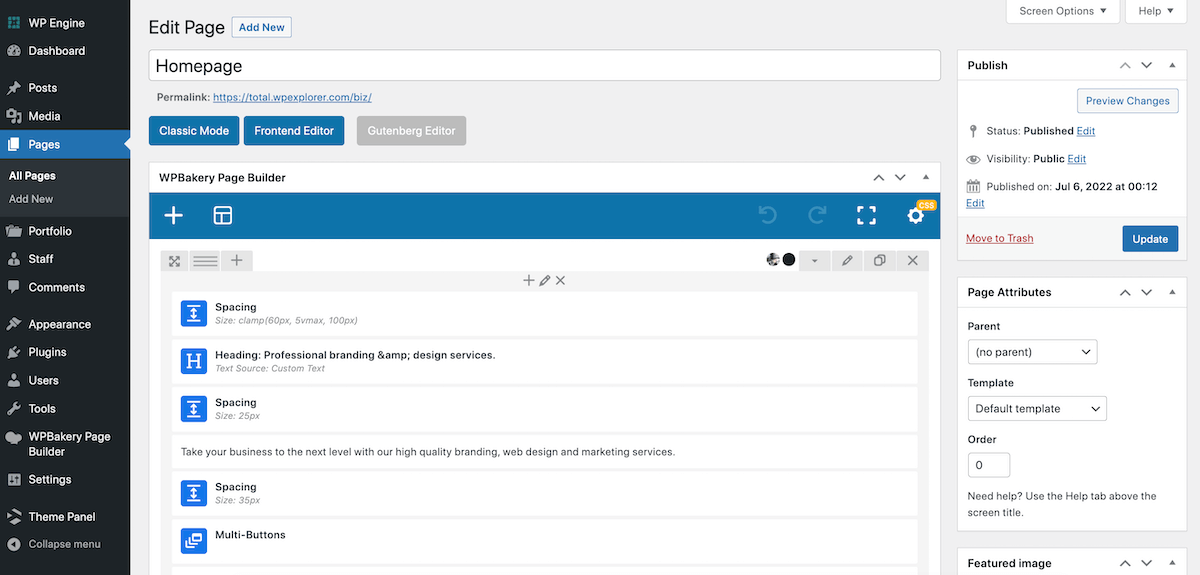Open the Template dropdown
Image resolution: width=1200 pixels, height=575 pixels.
1037,408
